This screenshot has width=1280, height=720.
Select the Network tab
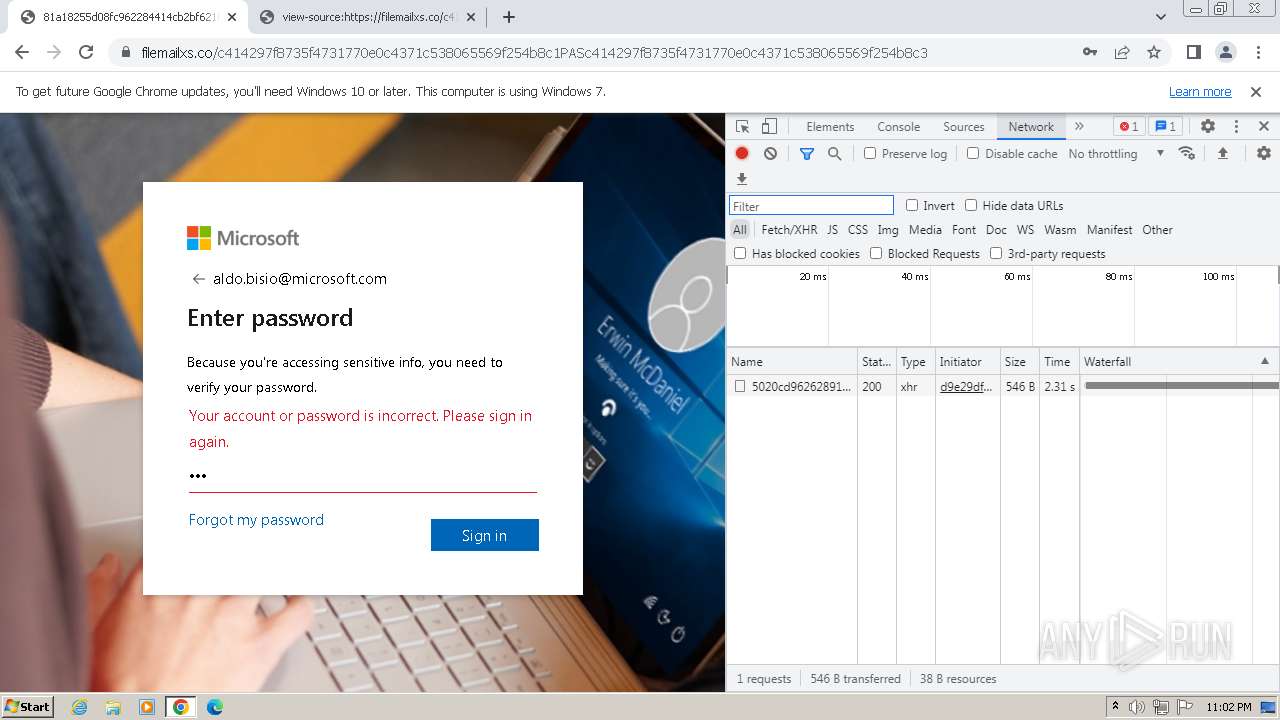pos(1031,127)
